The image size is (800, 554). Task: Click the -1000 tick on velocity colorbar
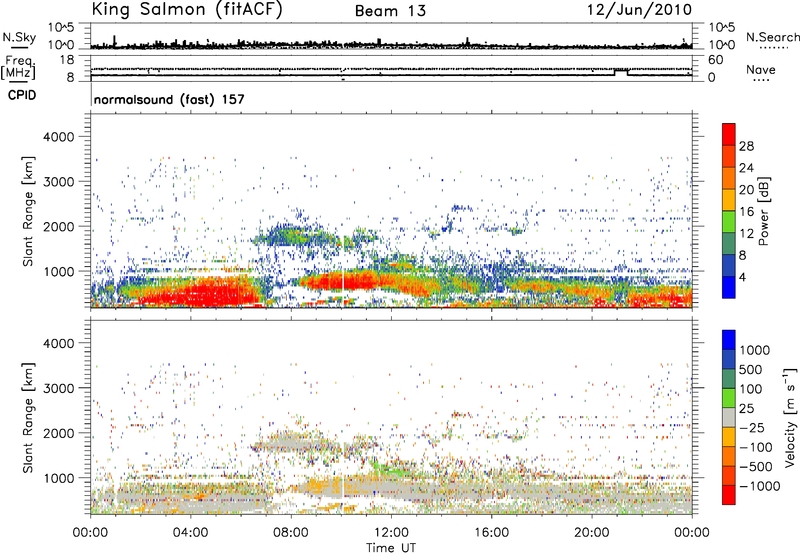click(760, 486)
